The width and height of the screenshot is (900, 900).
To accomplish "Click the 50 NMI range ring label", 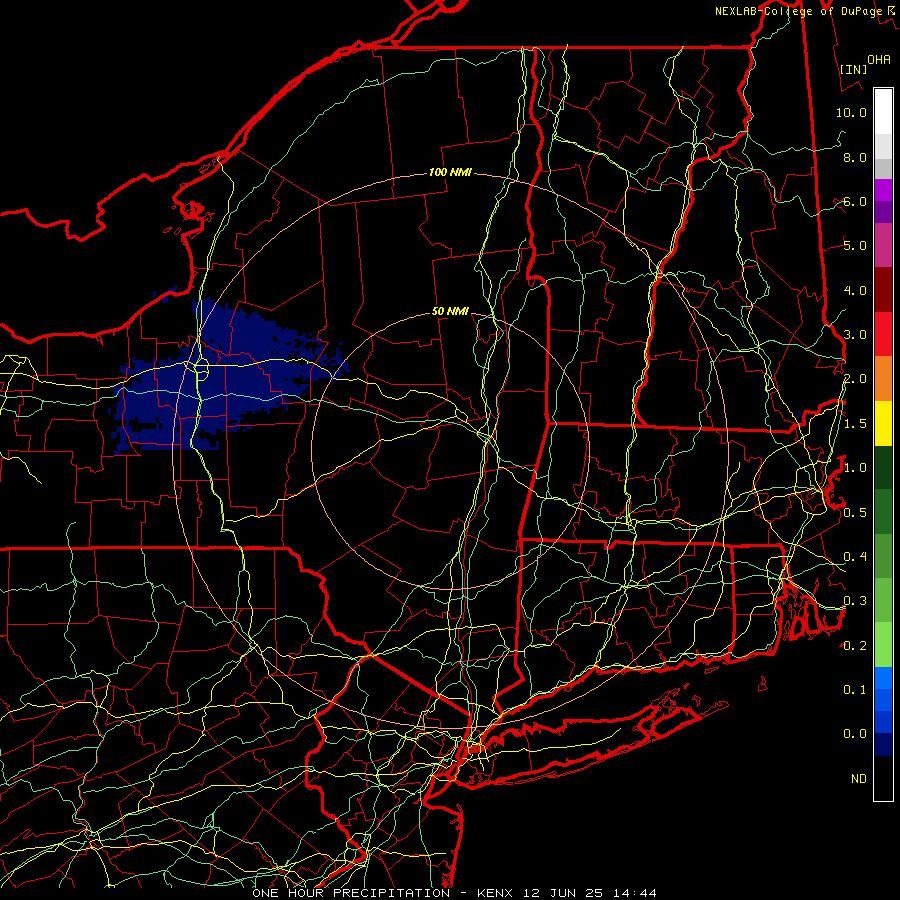I will point(450,312).
